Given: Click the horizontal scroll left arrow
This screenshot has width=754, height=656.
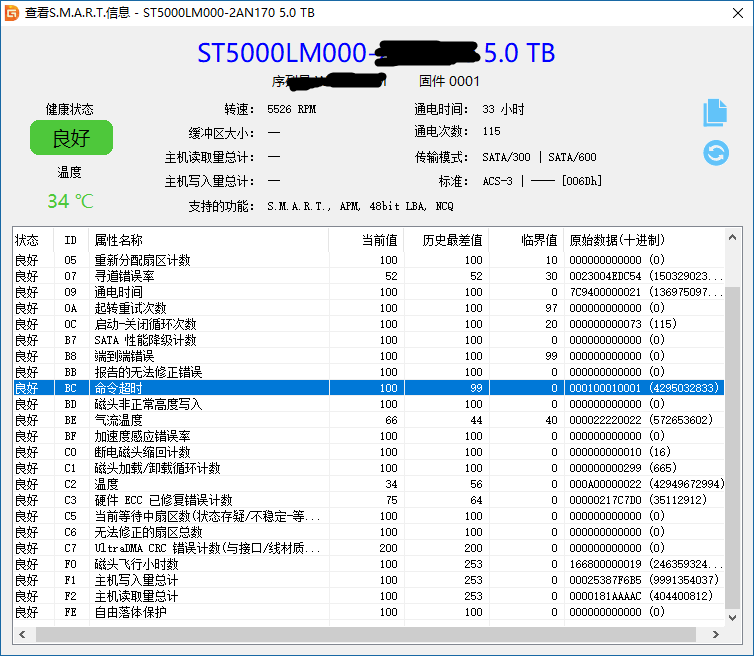Looking at the screenshot, I should [x=22, y=634].
